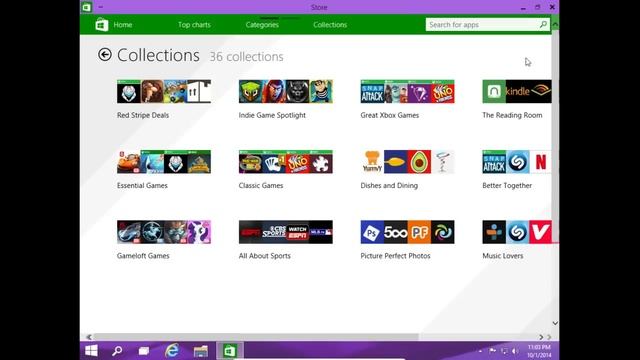Image resolution: width=640 pixels, height=360 pixels.
Task: Open the Great Xbox Games collection label
Action: pyautogui.click(x=389, y=115)
